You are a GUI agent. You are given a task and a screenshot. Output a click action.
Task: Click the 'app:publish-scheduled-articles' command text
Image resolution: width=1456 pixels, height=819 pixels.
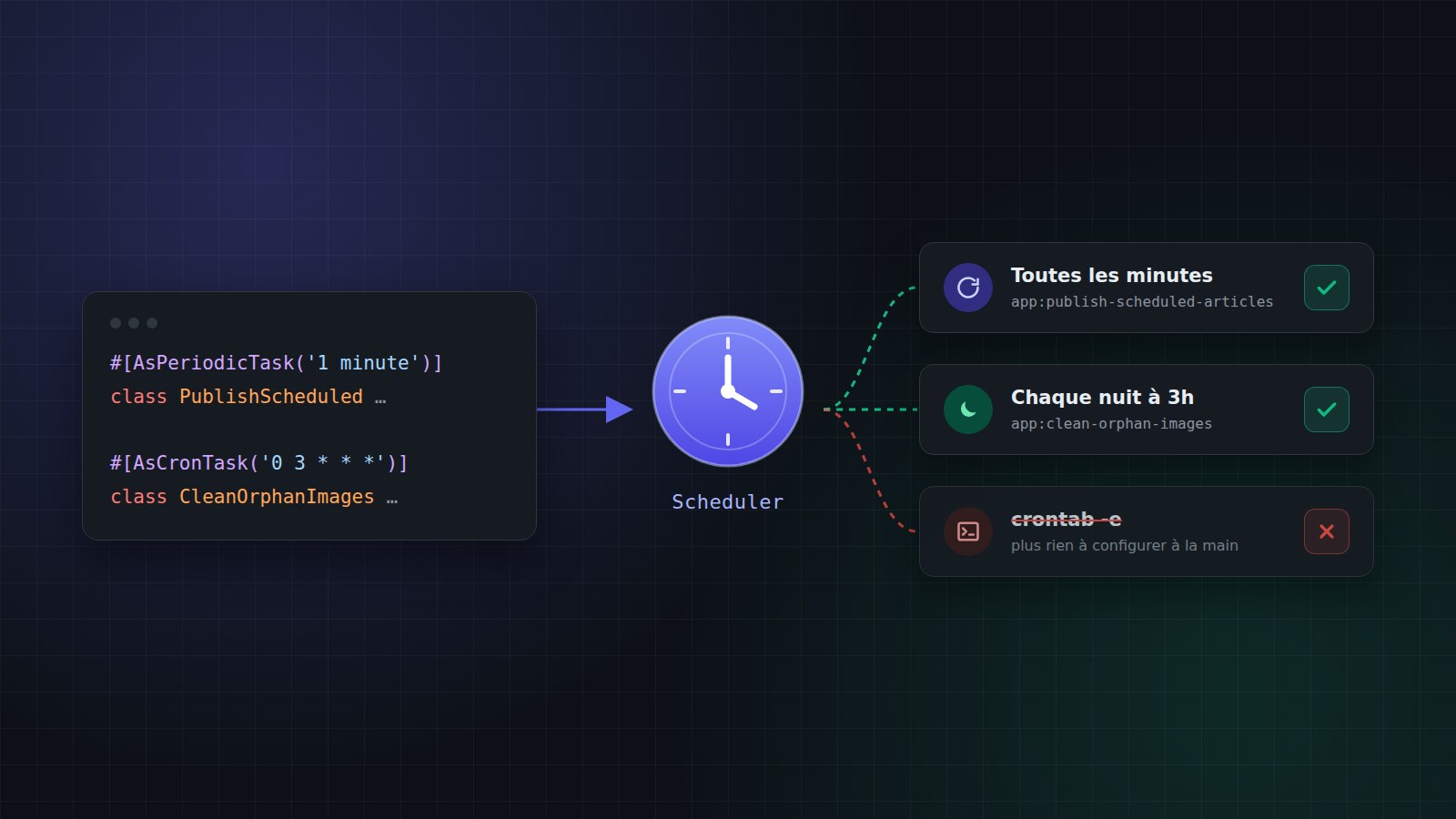(x=1142, y=302)
